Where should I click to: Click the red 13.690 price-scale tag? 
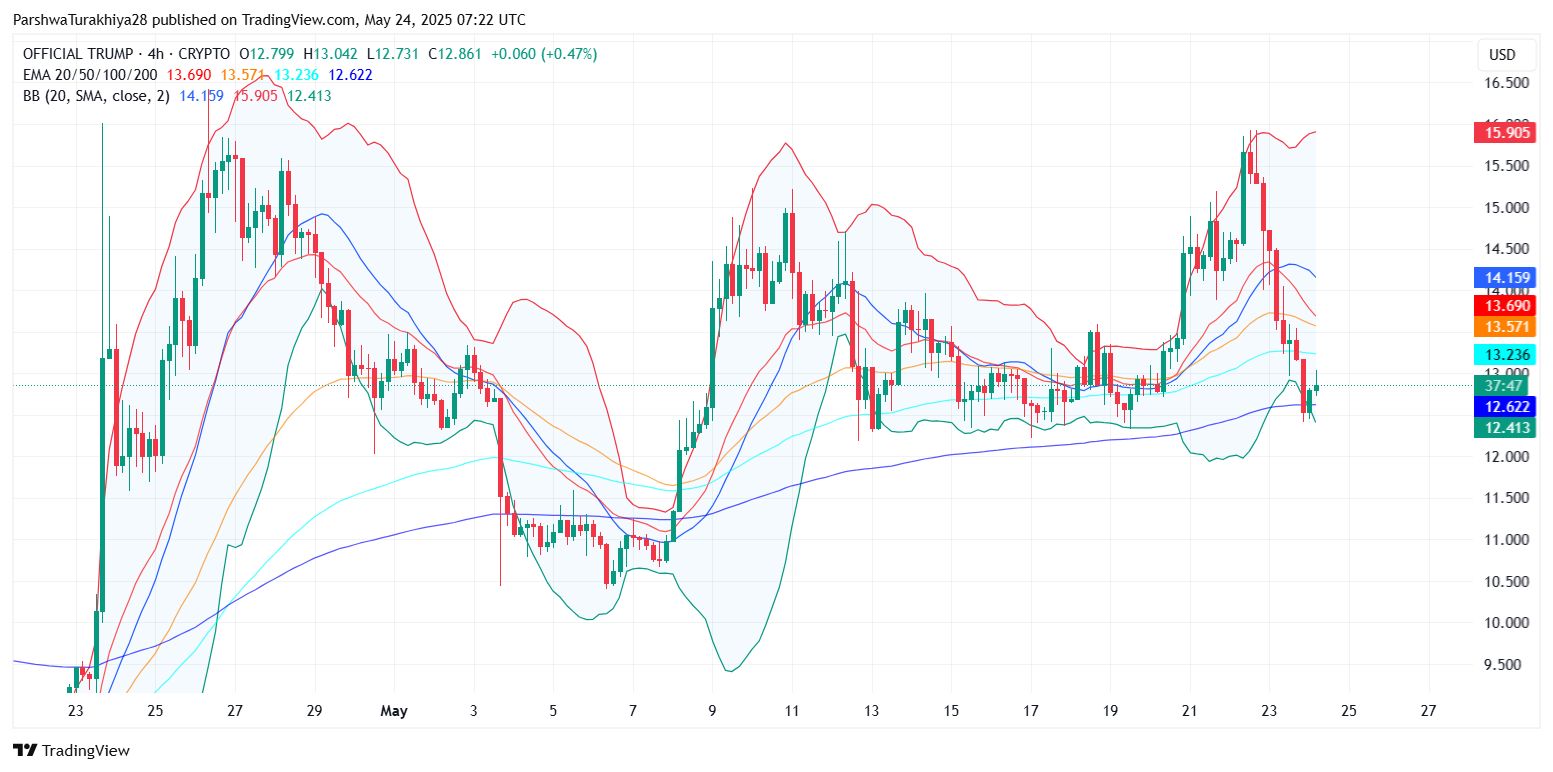click(1504, 305)
